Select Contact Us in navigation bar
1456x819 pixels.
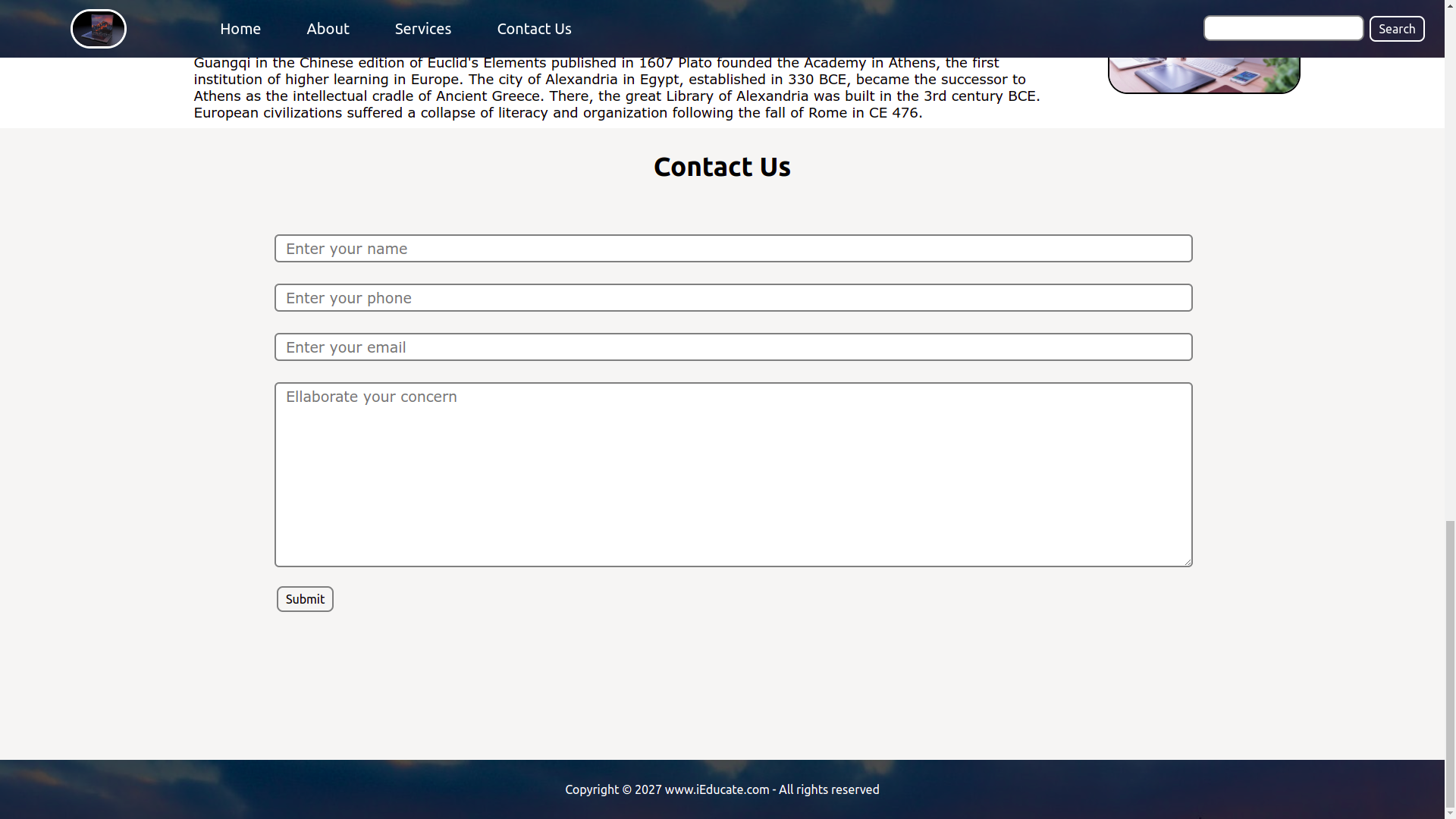[534, 29]
